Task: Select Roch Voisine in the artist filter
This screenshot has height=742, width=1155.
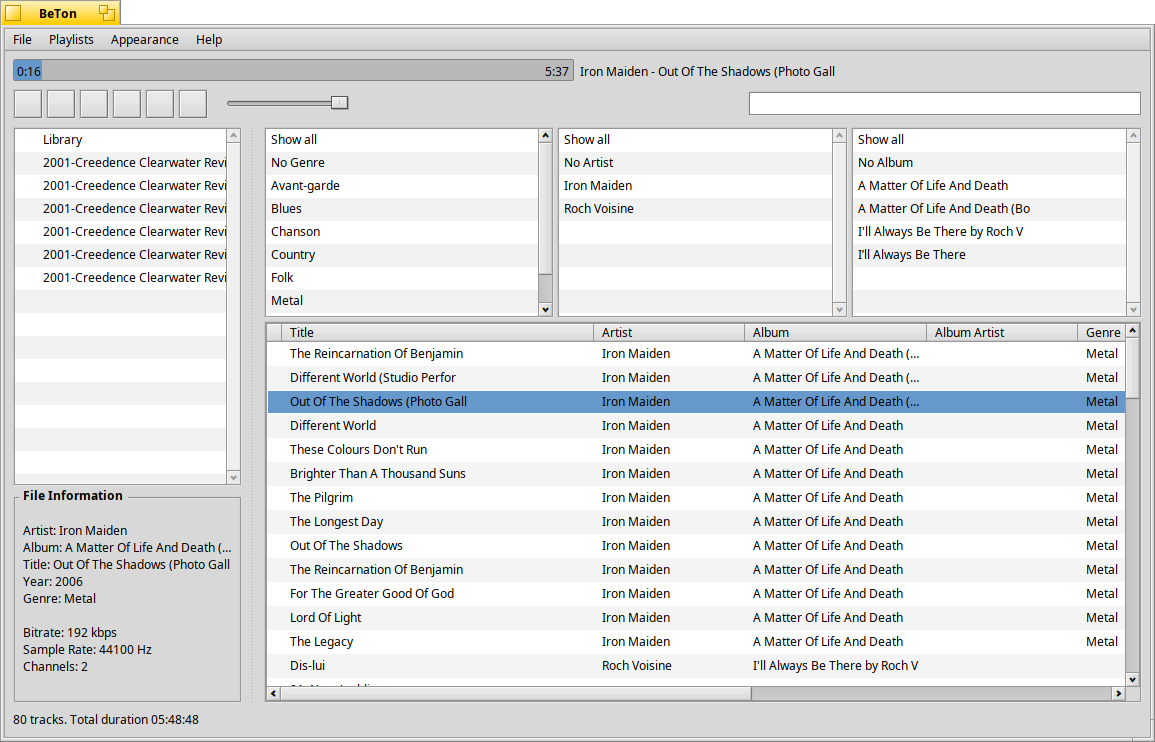Action: 598,209
